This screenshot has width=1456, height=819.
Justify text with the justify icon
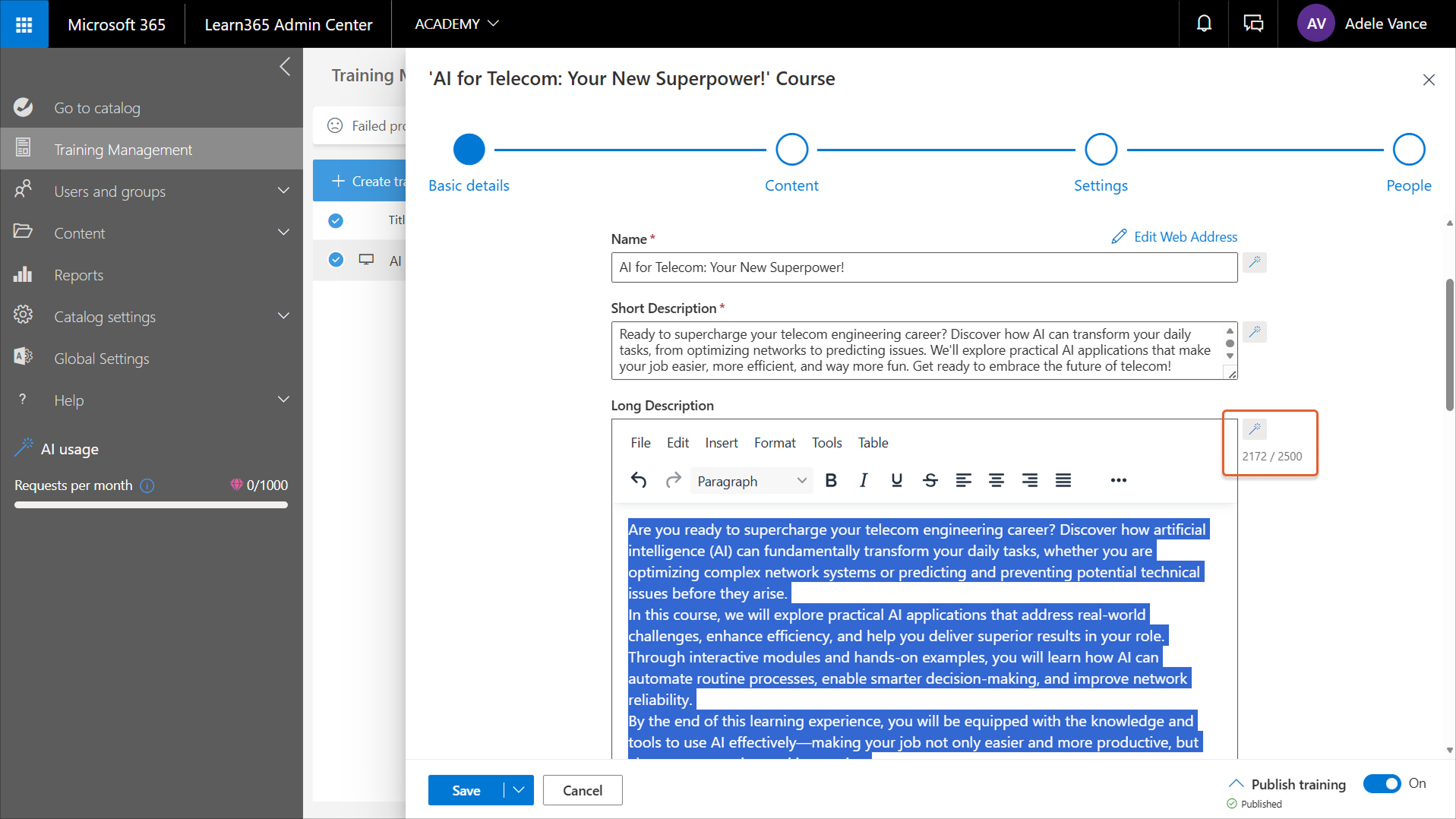click(x=1063, y=480)
